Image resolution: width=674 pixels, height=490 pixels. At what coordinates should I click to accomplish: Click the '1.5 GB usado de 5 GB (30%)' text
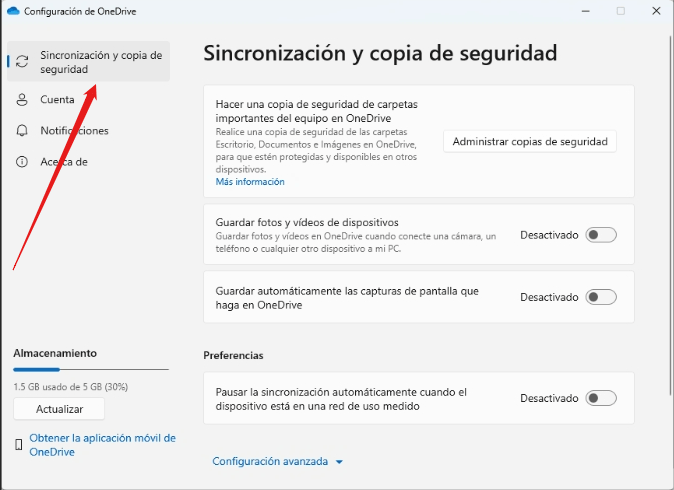click(x=71, y=387)
